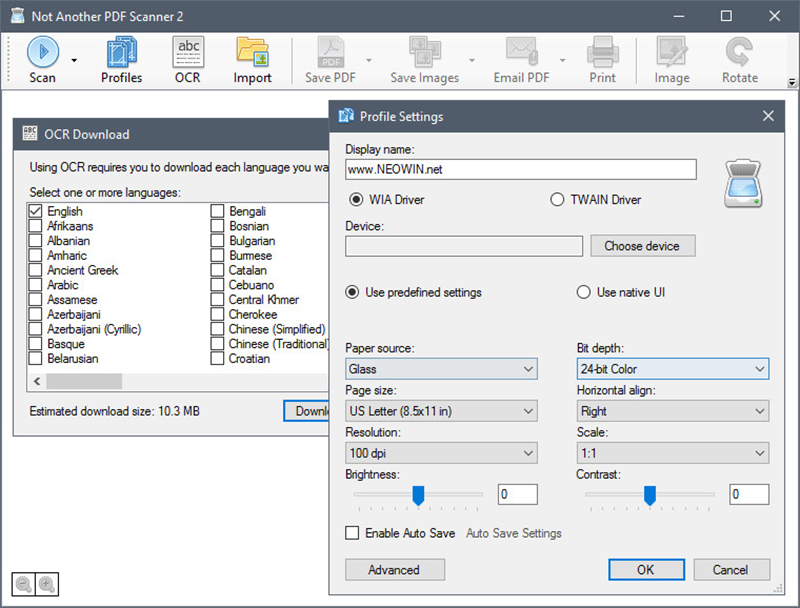Check the Afrikaans language checkbox
This screenshot has width=800, height=608.
36,227
